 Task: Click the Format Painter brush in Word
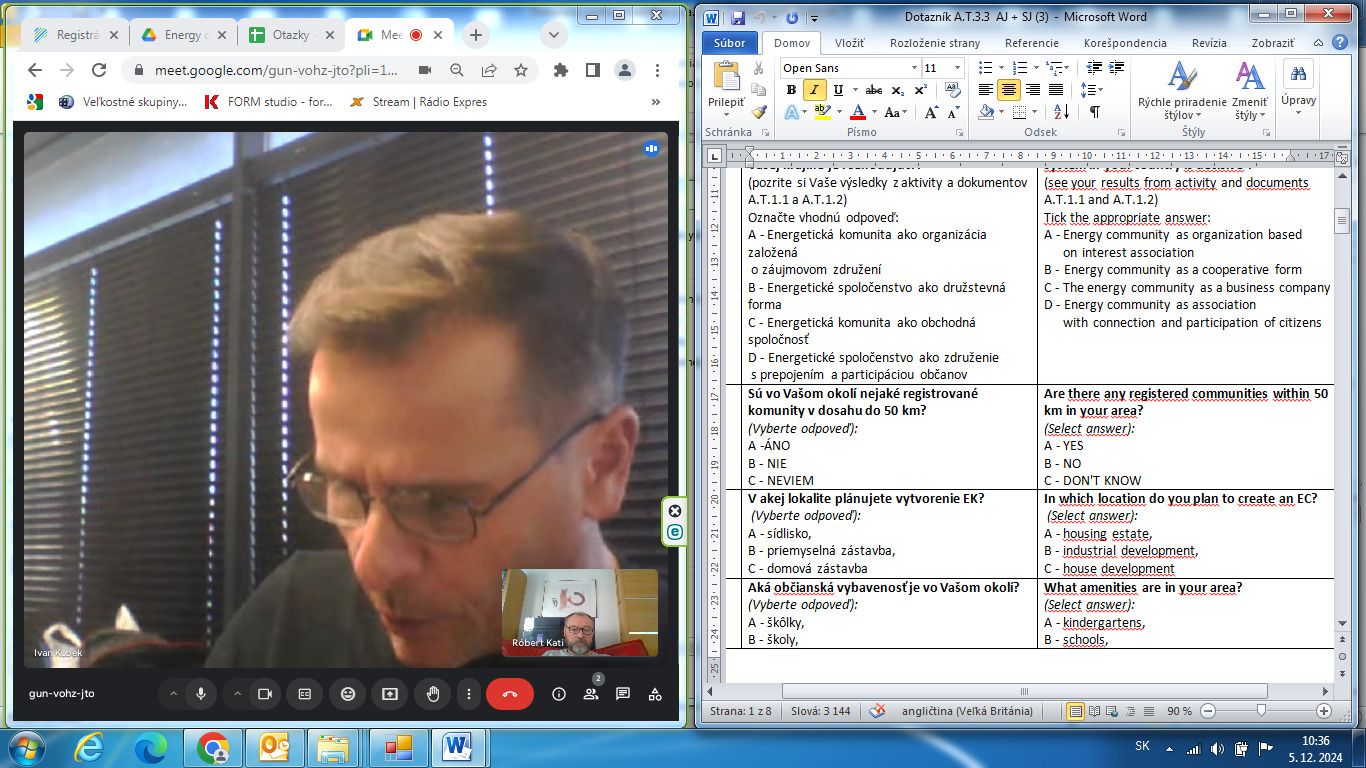759,112
